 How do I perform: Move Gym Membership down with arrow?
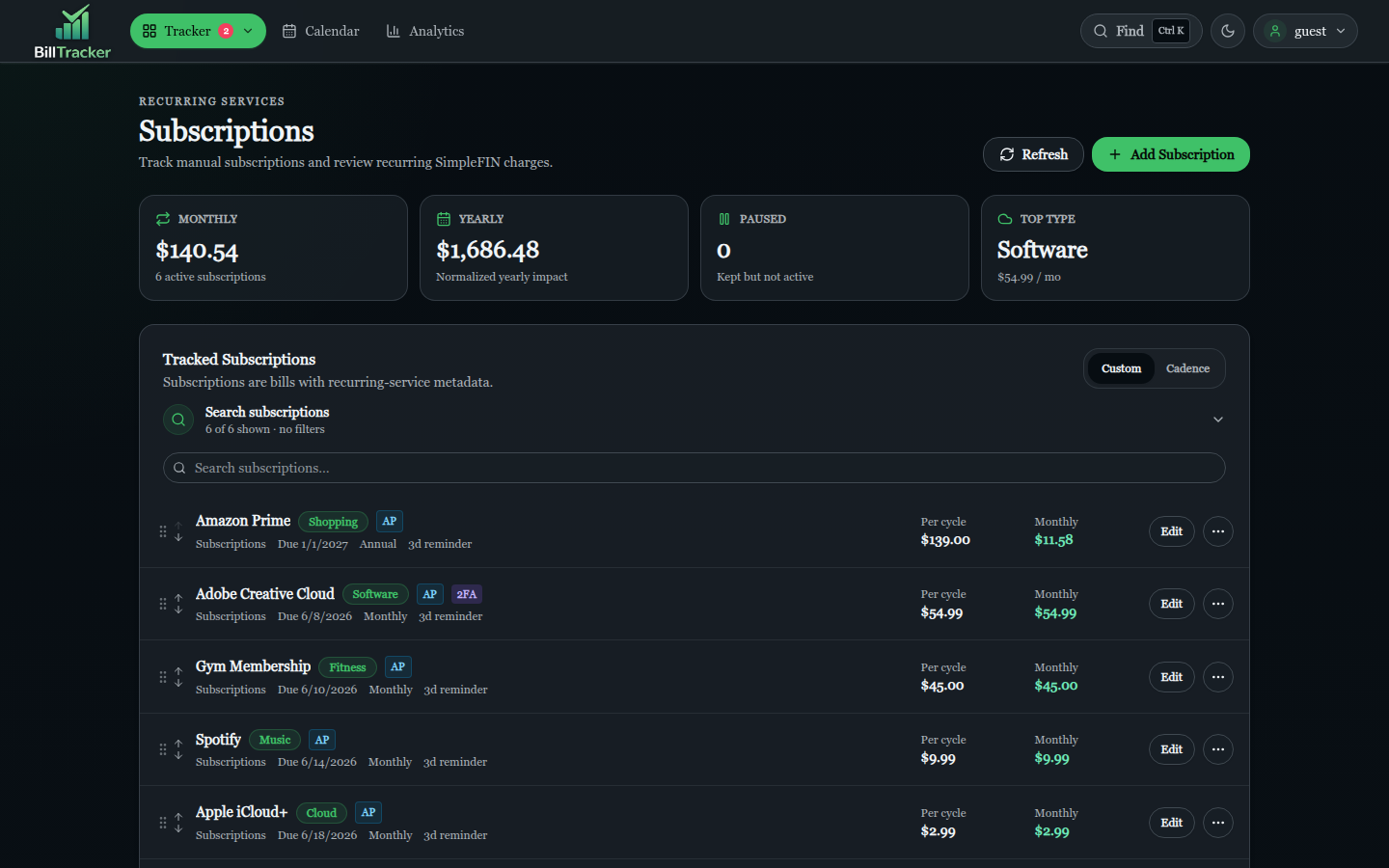click(x=178, y=683)
